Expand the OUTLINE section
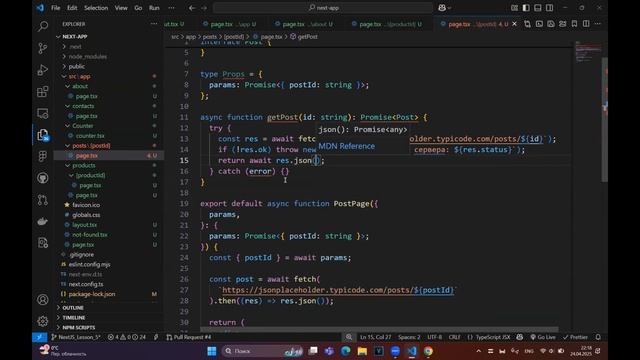The width and height of the screenshot is (640, 360). tap(73, 307)
